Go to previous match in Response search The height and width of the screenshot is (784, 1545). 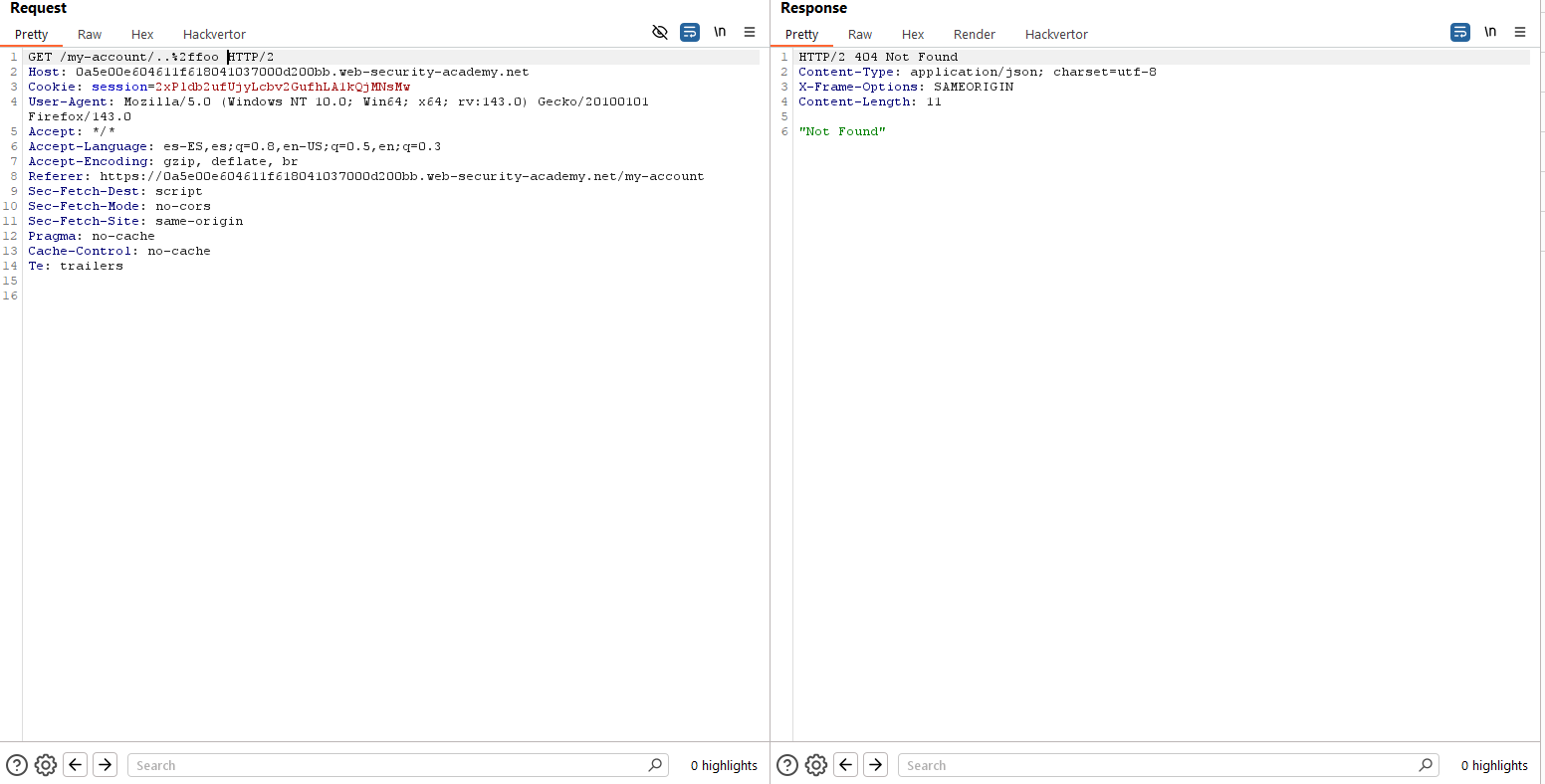point(846,765)
